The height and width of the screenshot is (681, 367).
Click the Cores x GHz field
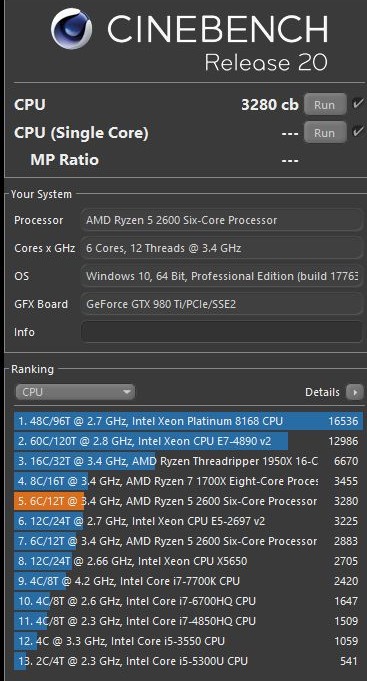pyautogui.click(x=222, y=248)
